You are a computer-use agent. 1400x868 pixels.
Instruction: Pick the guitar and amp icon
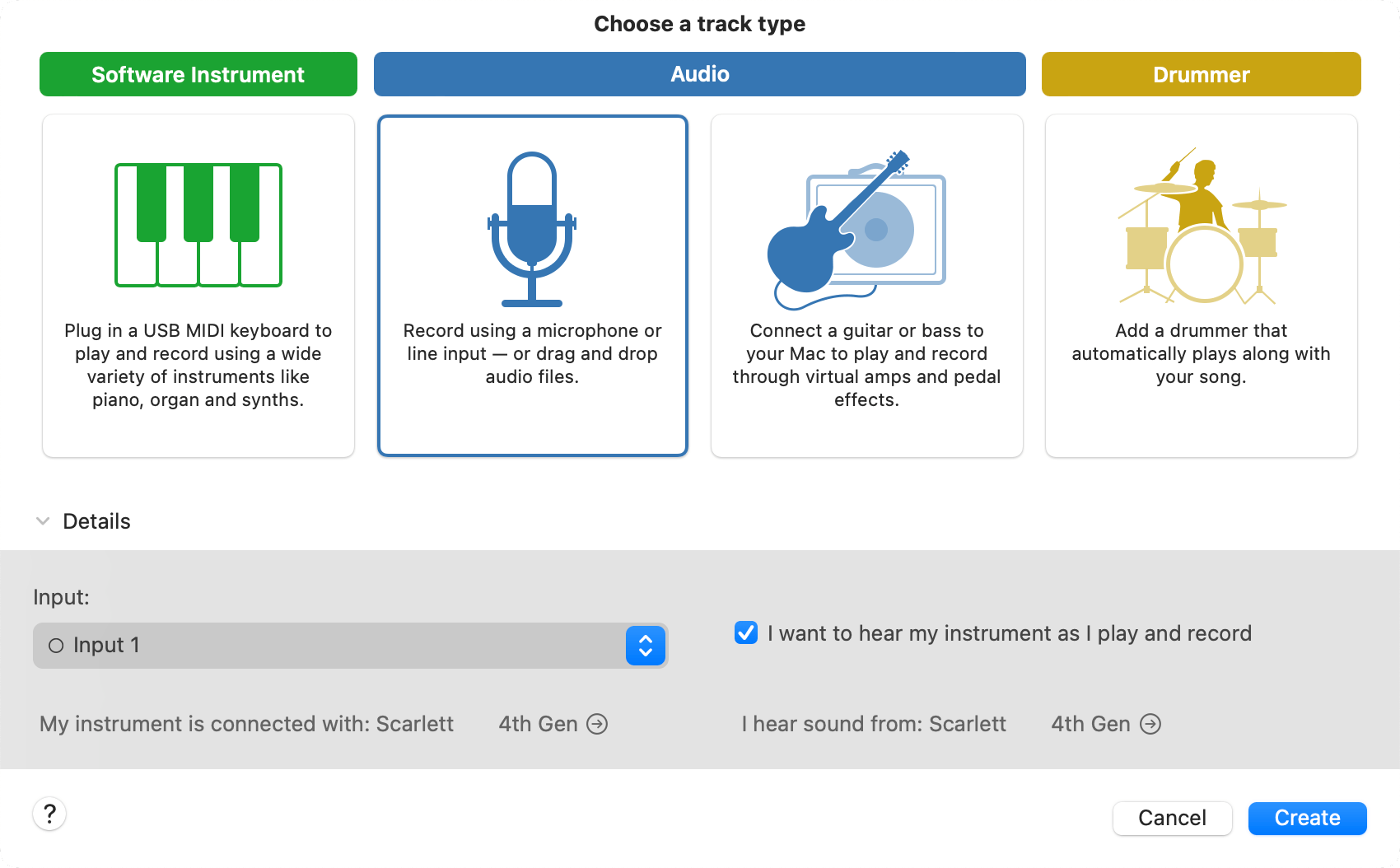[x=856, y=229]
